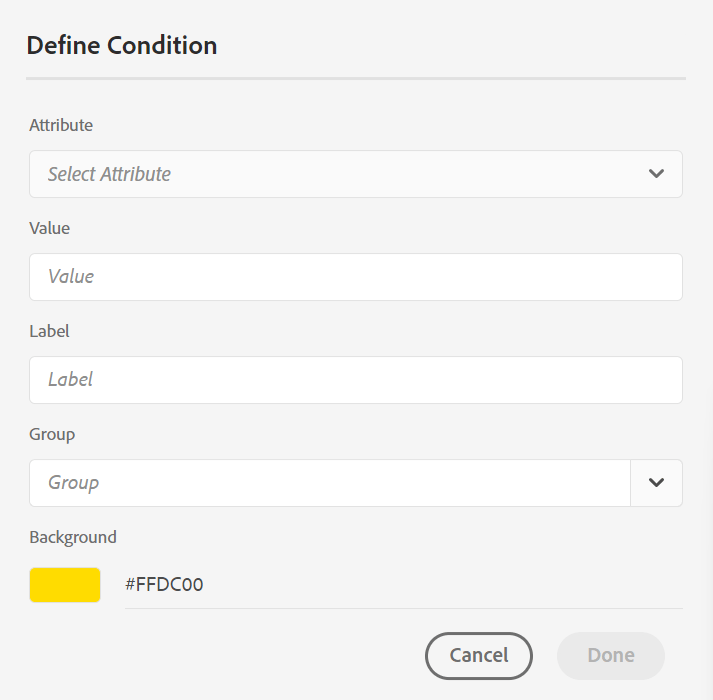Viewport: 713px width, 700px height.
Task: Click the 'Value' label above the field
Action: pos(50,228)
